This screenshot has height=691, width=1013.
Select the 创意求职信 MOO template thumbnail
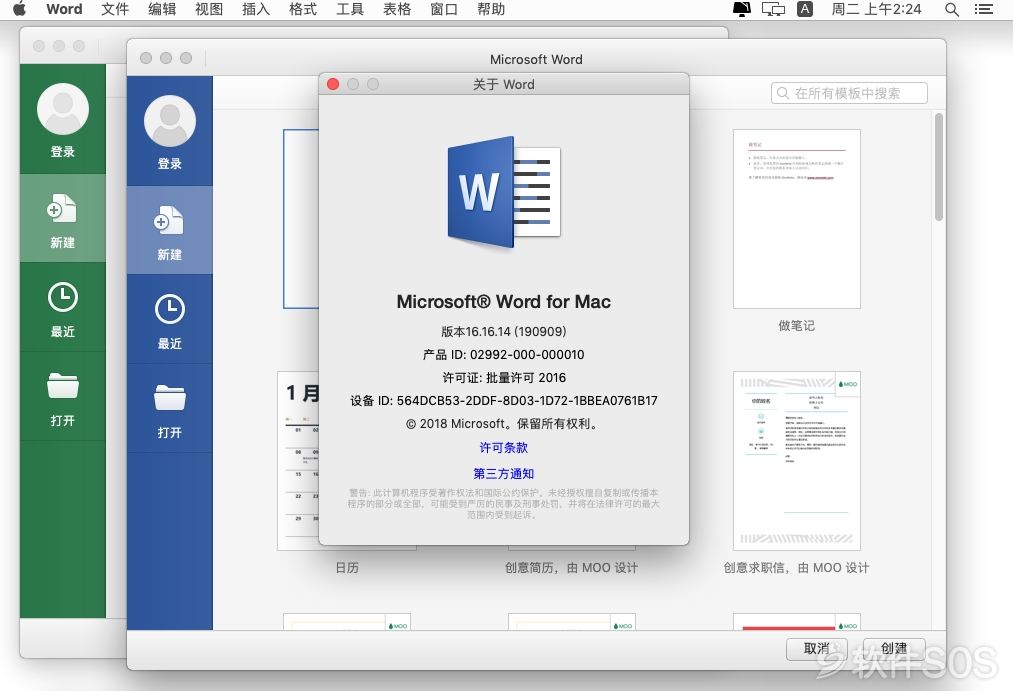coord(797,460)
